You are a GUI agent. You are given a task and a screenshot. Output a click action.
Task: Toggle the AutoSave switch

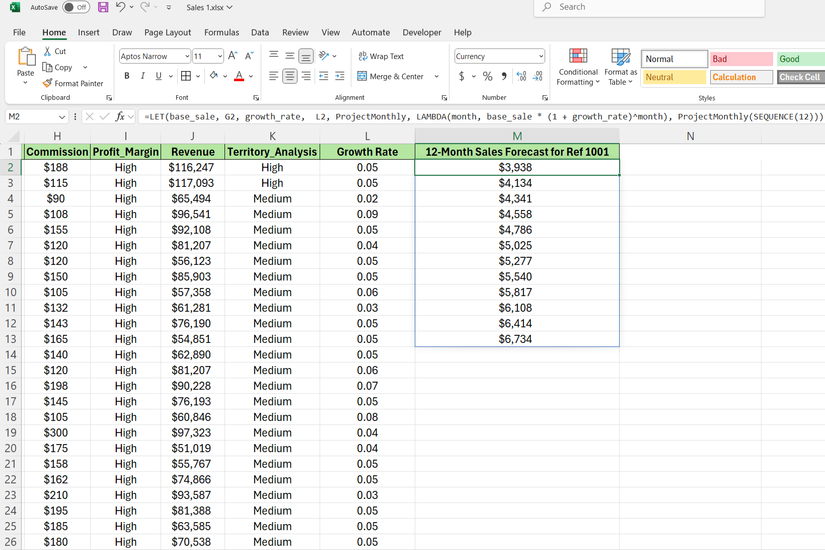76,7
